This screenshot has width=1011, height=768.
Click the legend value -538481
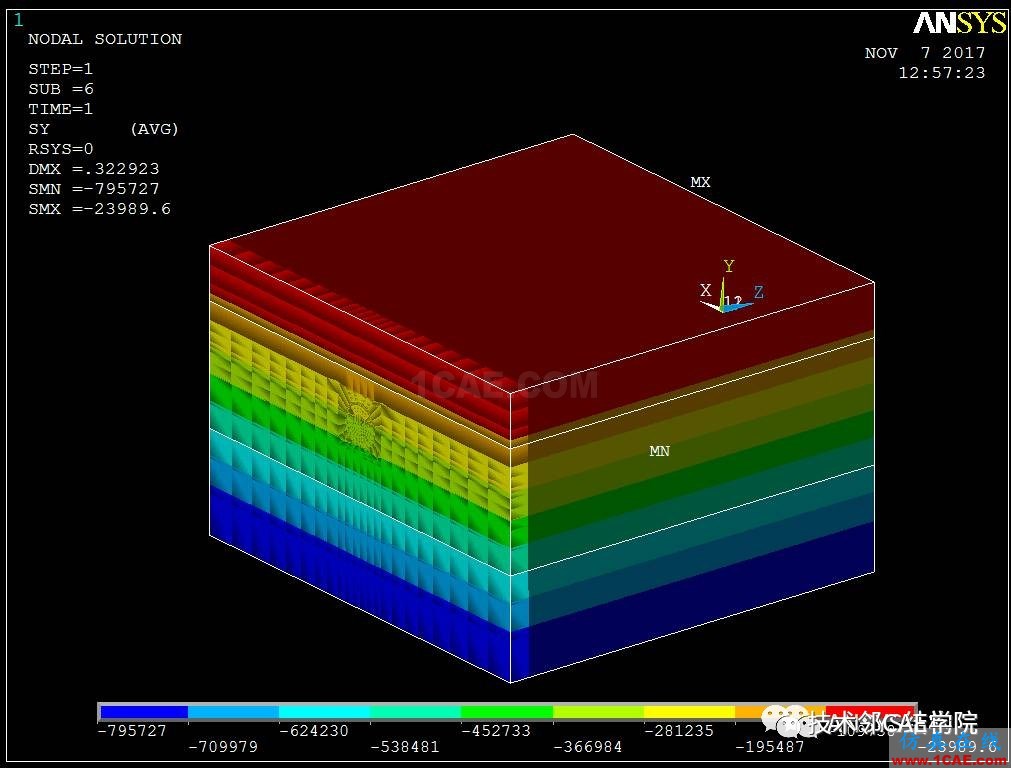405,747
